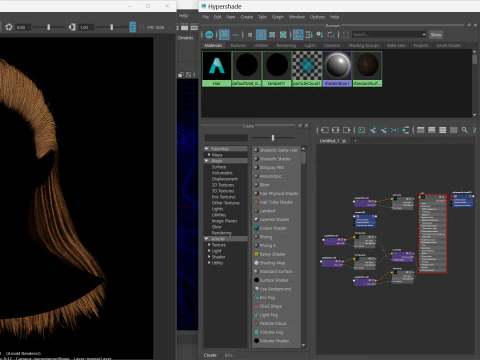This screenshot has height=360, width=480.
Task: Click the Show button beside browser search
Action: coord(436,35)
